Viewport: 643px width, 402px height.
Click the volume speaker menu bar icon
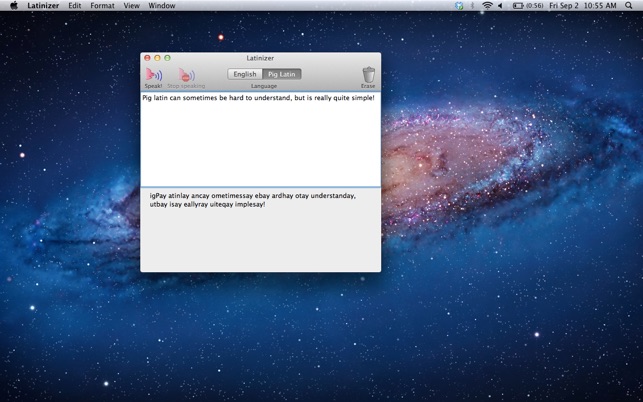(x=500, y=6)
